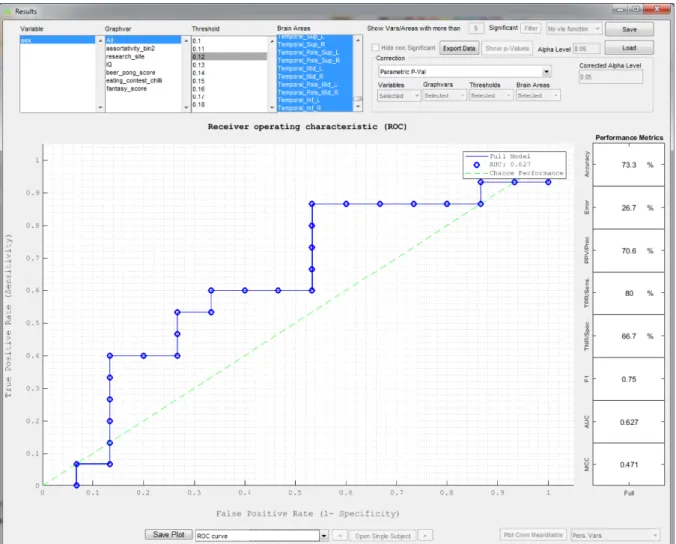Go to next subject arrow button
Image resolution: width=676 pixels, height=544 pixels.
[425, 536]
